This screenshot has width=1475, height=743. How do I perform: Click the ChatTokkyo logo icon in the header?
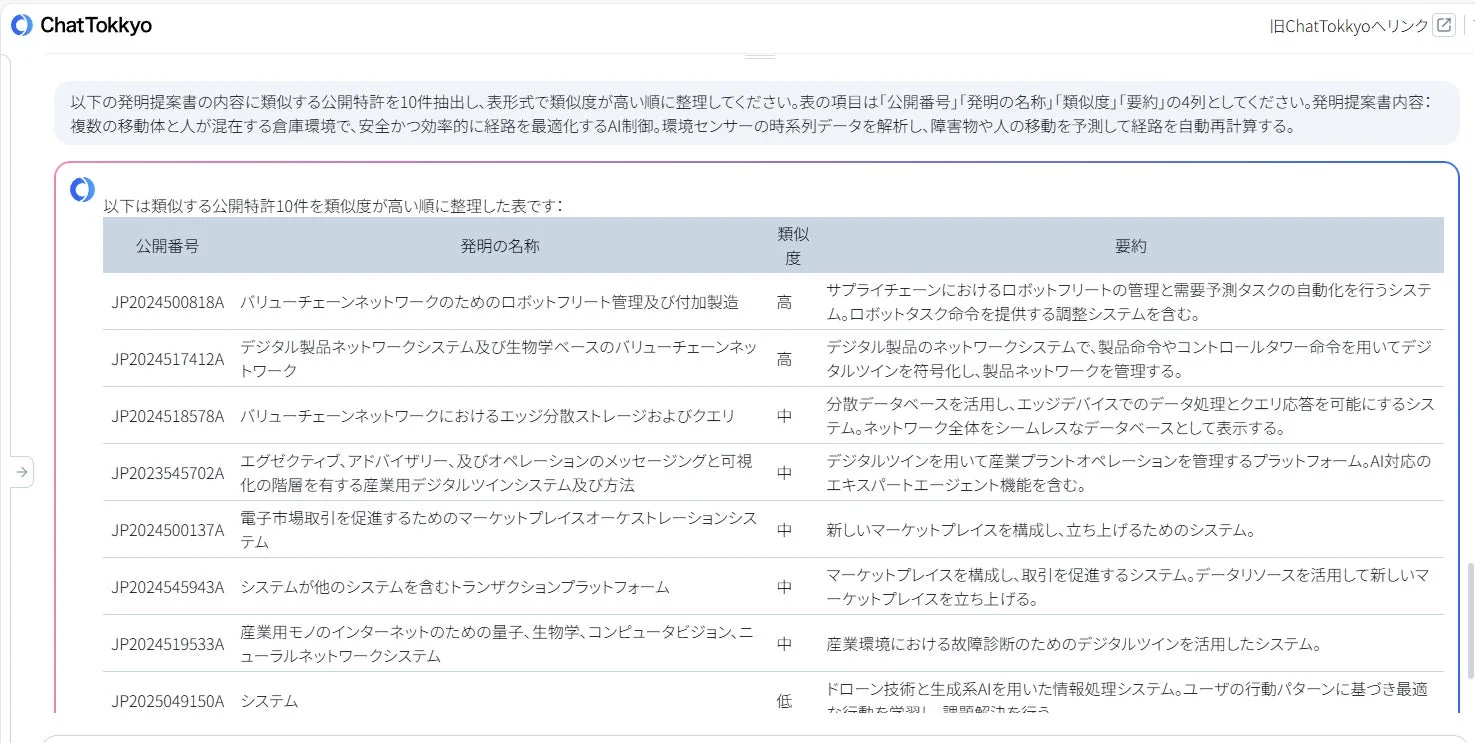(x=21, y=24)
